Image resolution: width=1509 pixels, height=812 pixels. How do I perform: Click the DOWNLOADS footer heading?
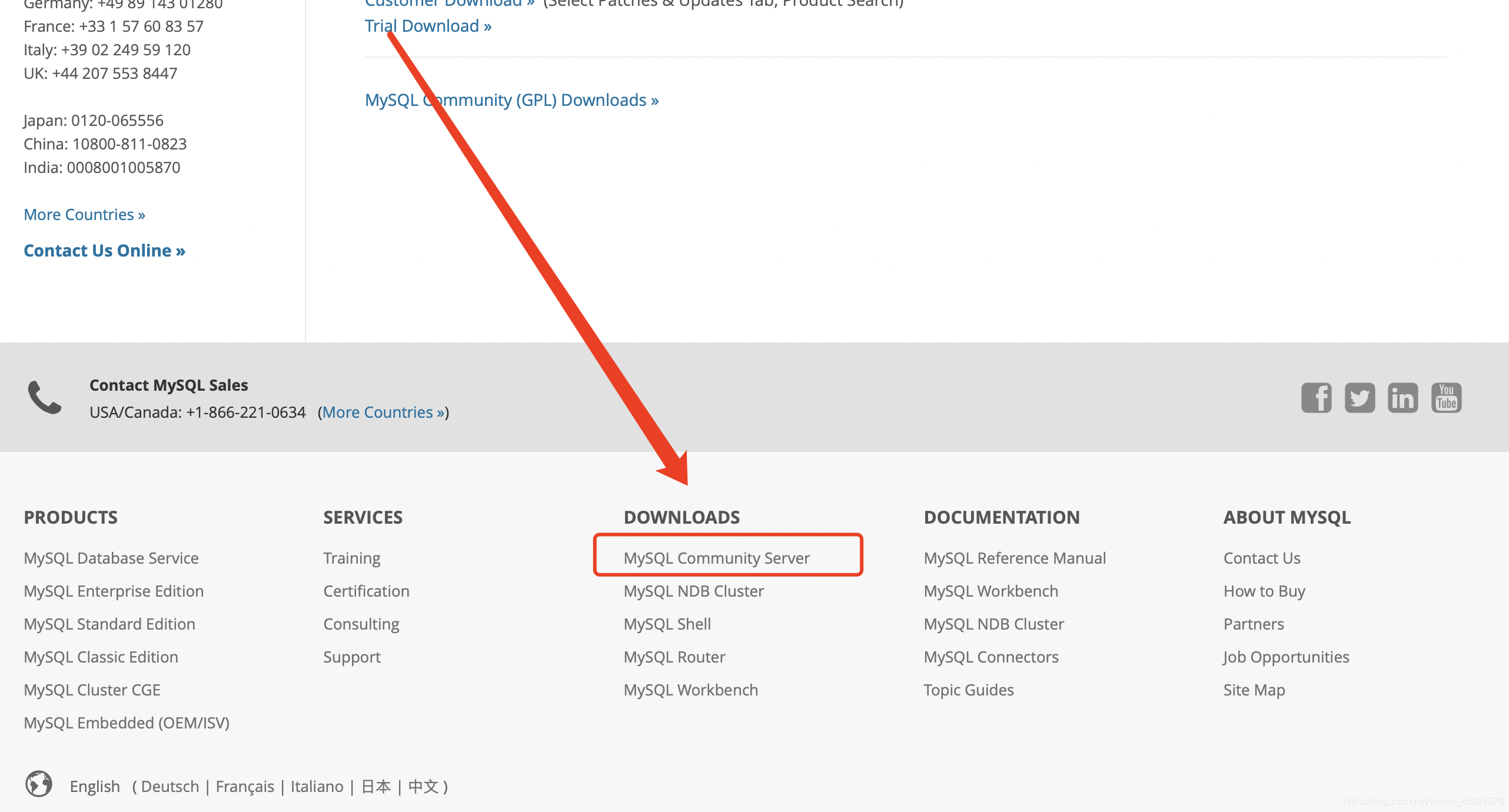(x=682, y=517)
